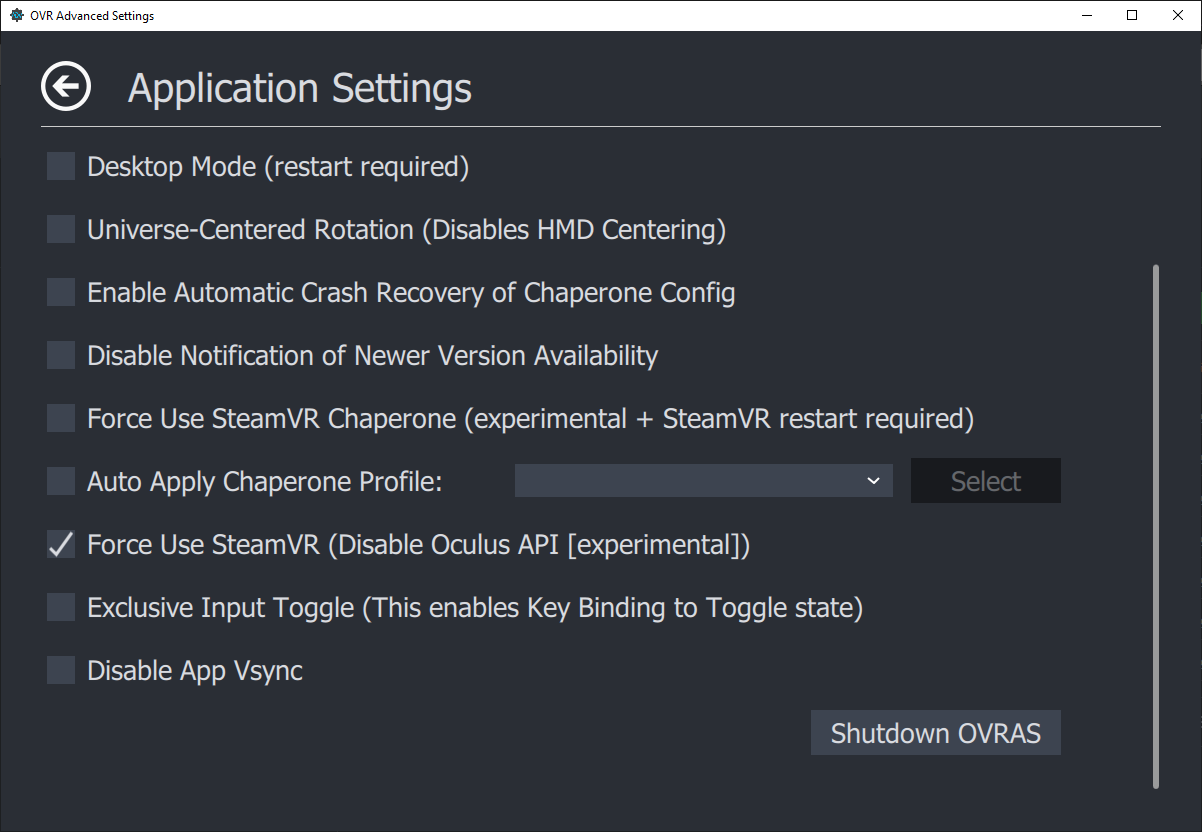The image size is (1202, 832).
Task: Click the Application Settings page heading
Action: 300,88
